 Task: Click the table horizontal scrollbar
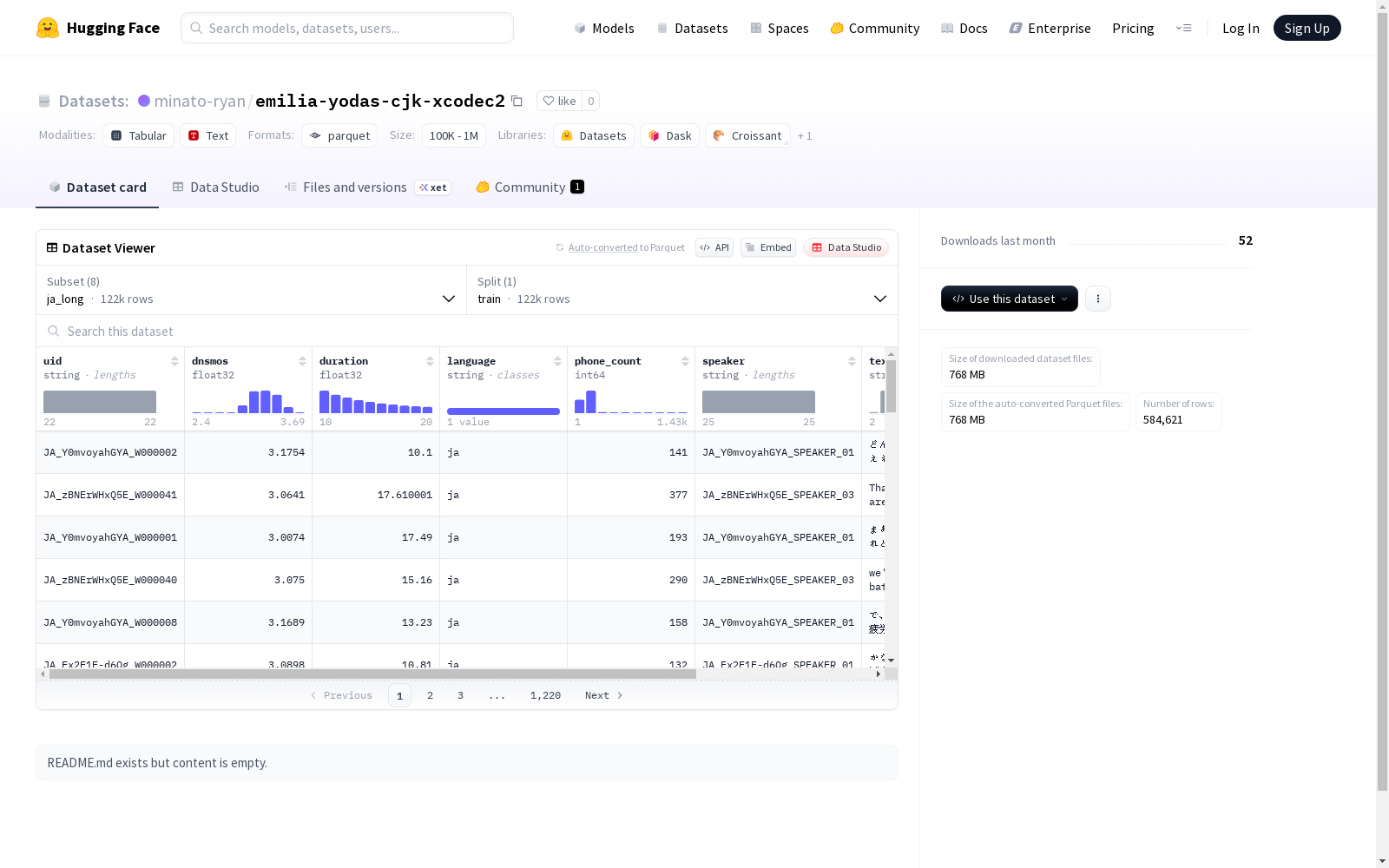tap(372, 674)
